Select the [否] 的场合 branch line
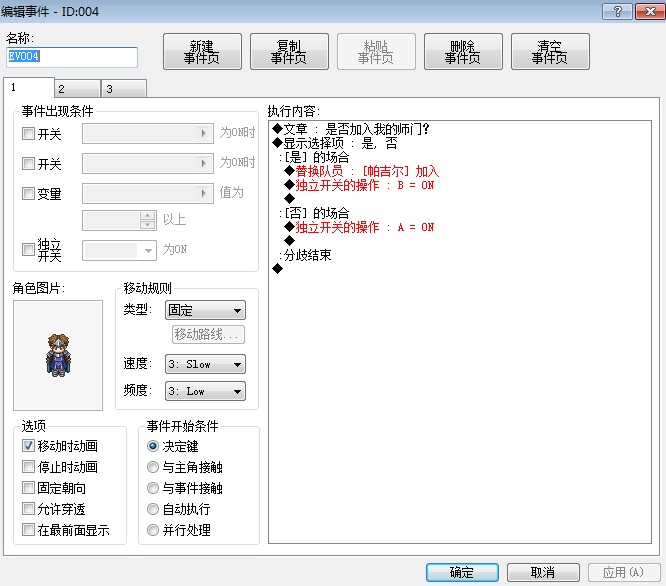This screenshot has width=666, height=586. tap(314, 213)
